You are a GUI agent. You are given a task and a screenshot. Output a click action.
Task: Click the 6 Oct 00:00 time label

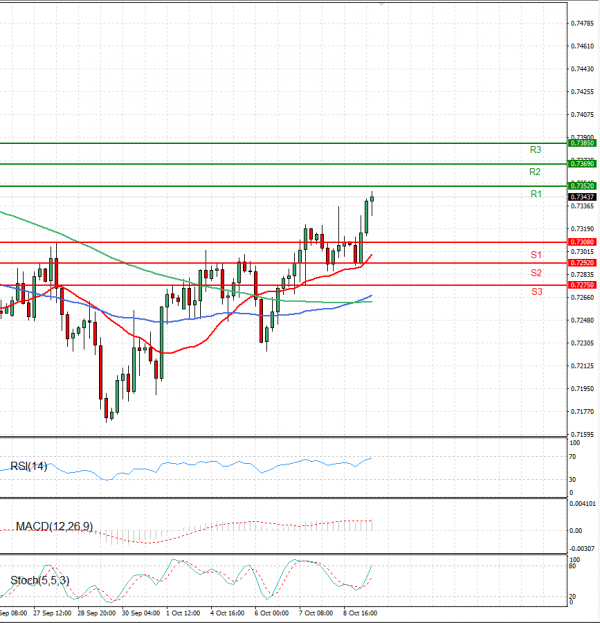click(x=272, y=613)
